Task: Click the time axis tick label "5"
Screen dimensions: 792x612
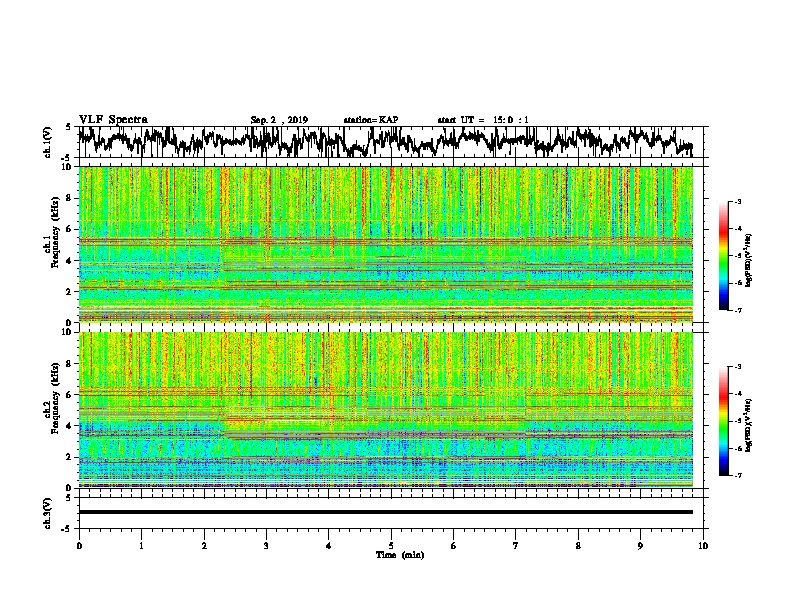Action: (x=391, y=546)
